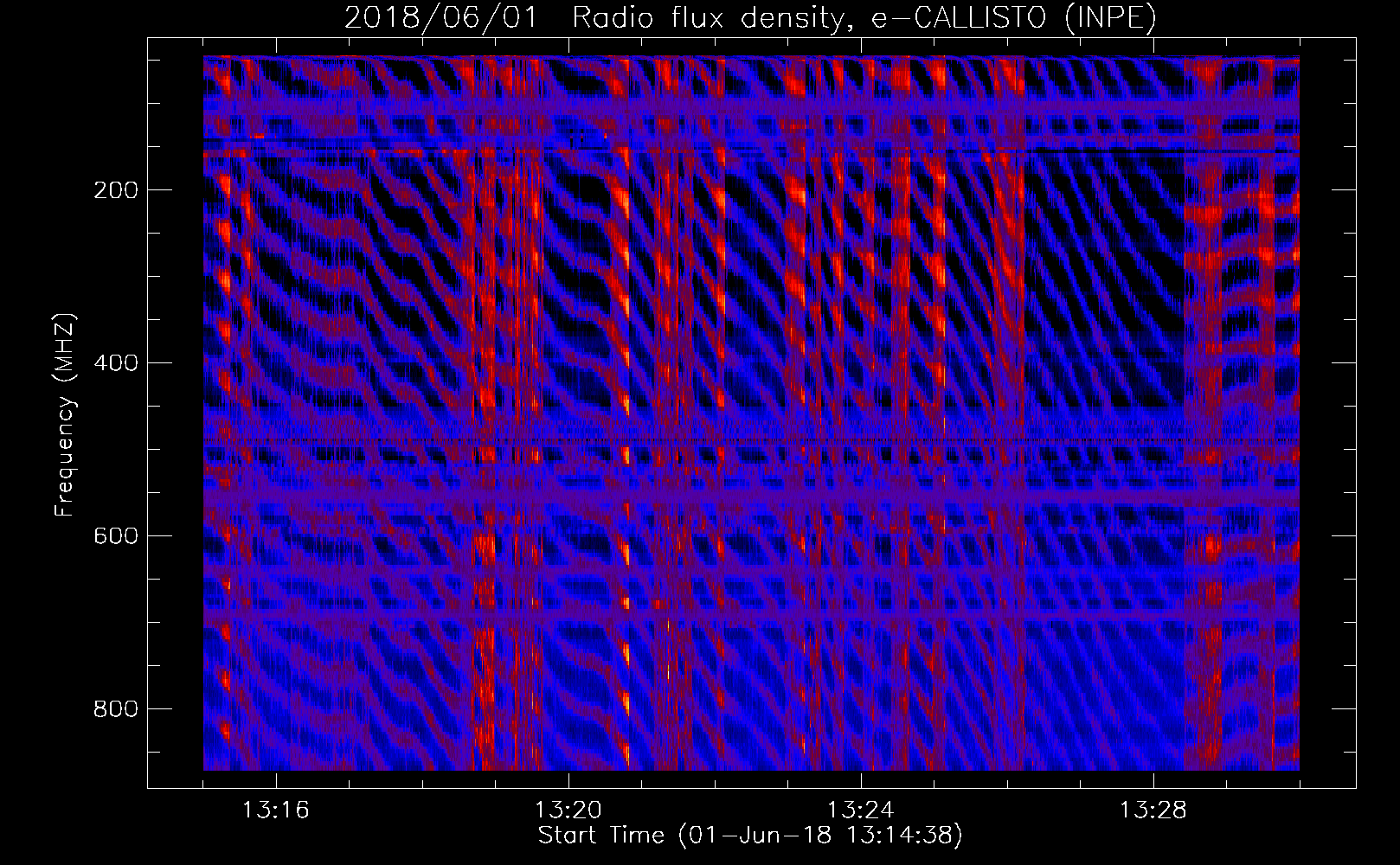Click the 'Start Time (01-Jun-18 13:14:38)' label

(750, 836)
